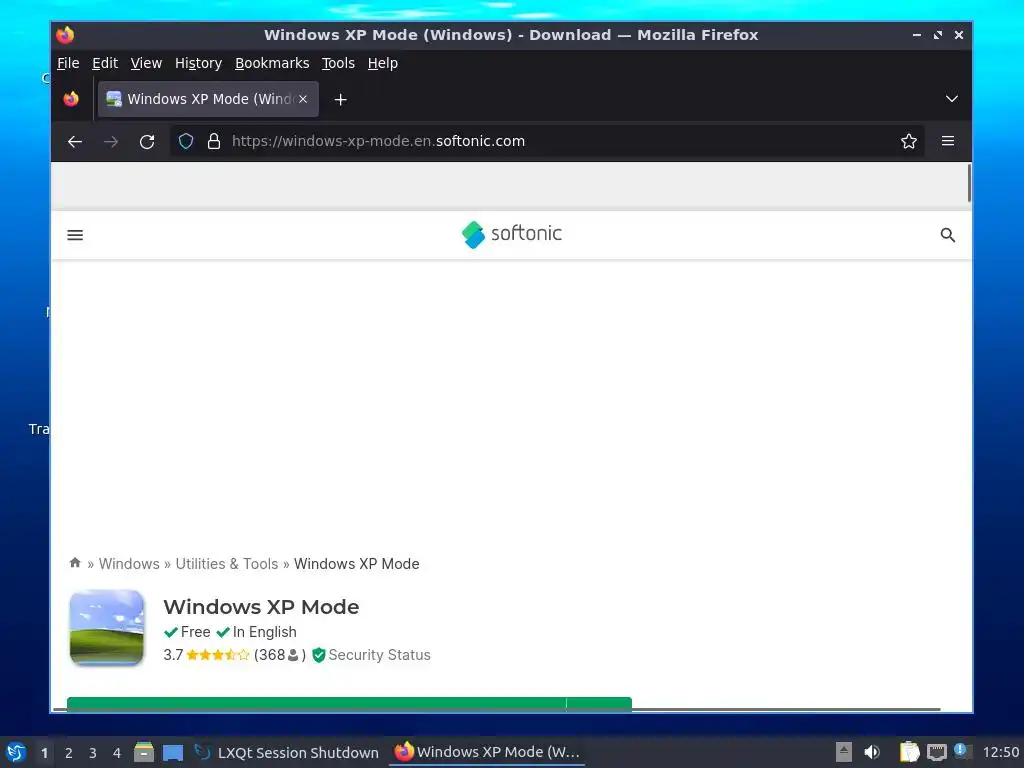Screen dimensions: 1024x768
Task: Open the network monitor tray icon
Action: pos(936,752)
